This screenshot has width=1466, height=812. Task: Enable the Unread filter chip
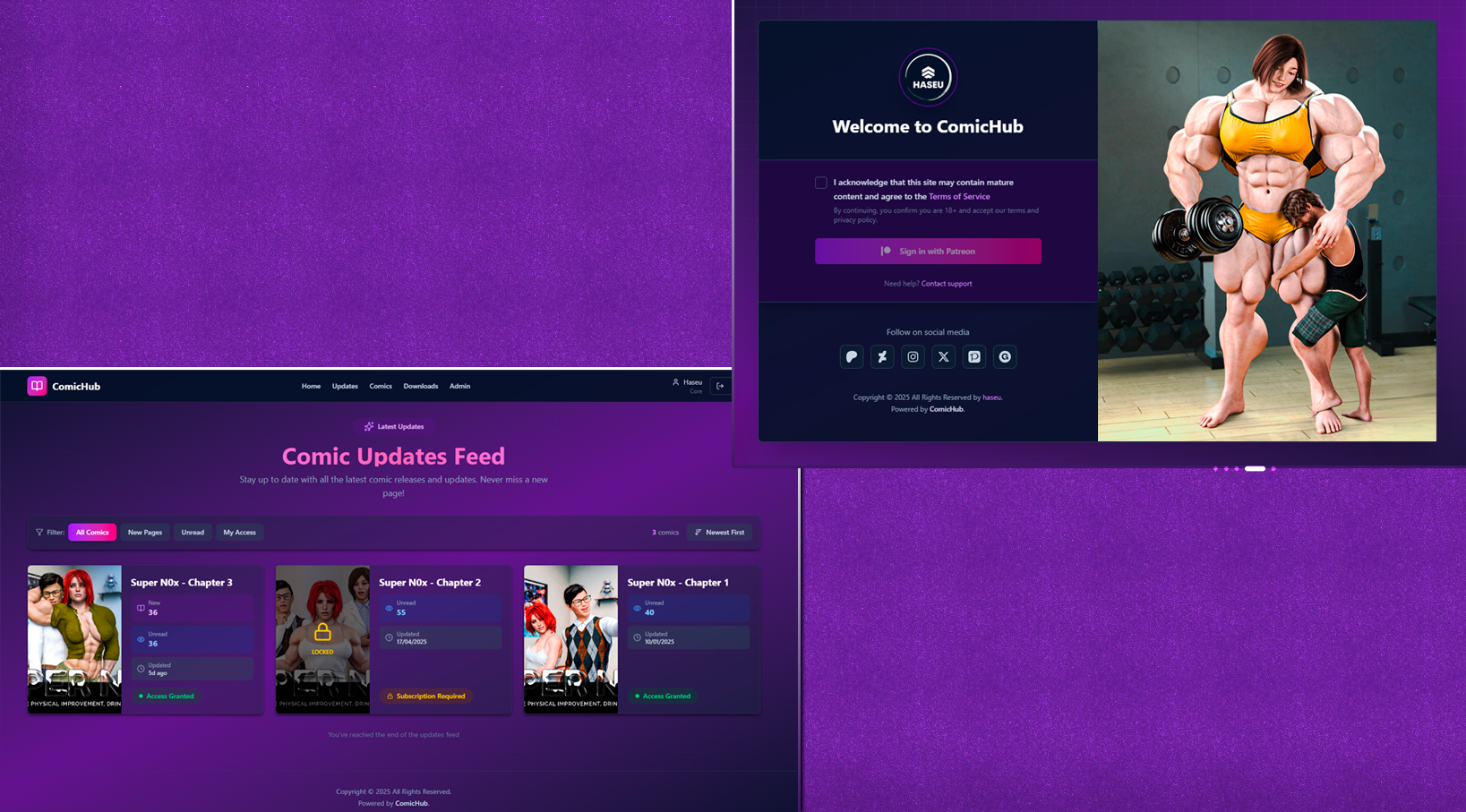193,533
